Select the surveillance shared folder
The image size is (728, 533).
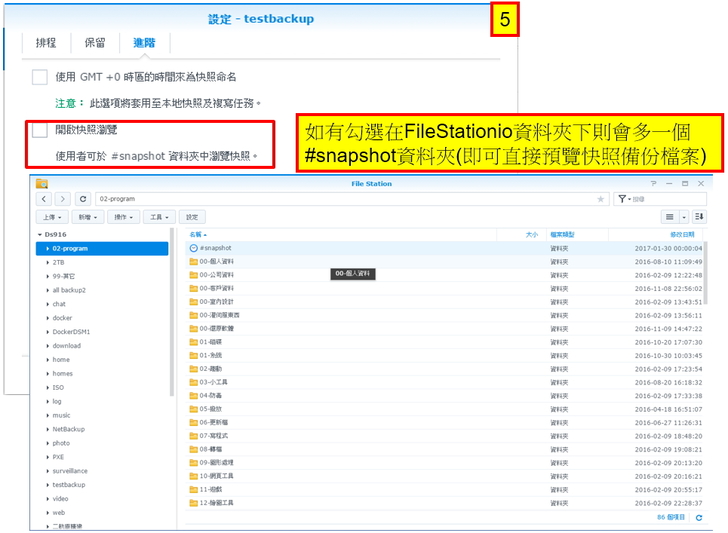pos(70,471)
